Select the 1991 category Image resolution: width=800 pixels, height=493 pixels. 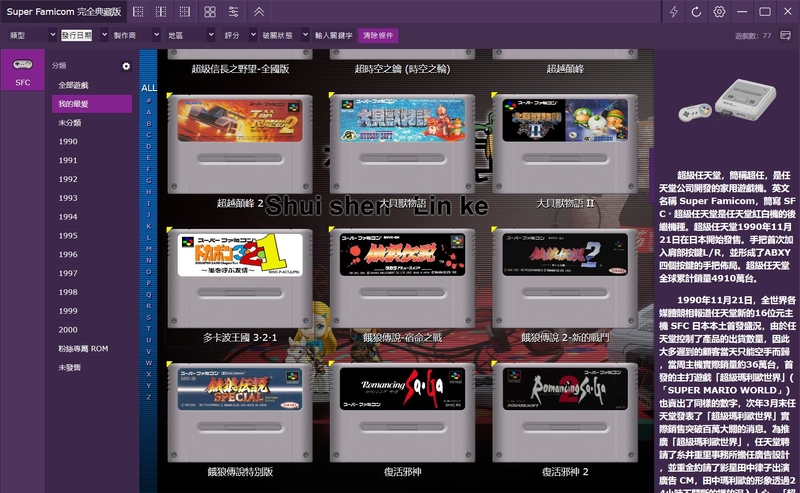(x=92, y=160)
